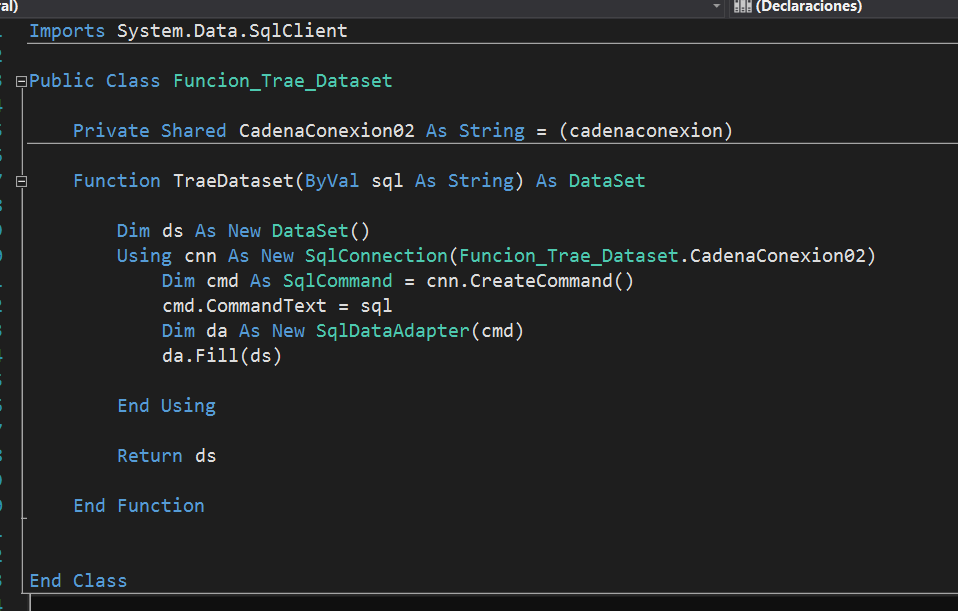
Task: Set a breakpoint beside da.Fill(ds)
Action: pyautogui.click(x=7, y=355)
